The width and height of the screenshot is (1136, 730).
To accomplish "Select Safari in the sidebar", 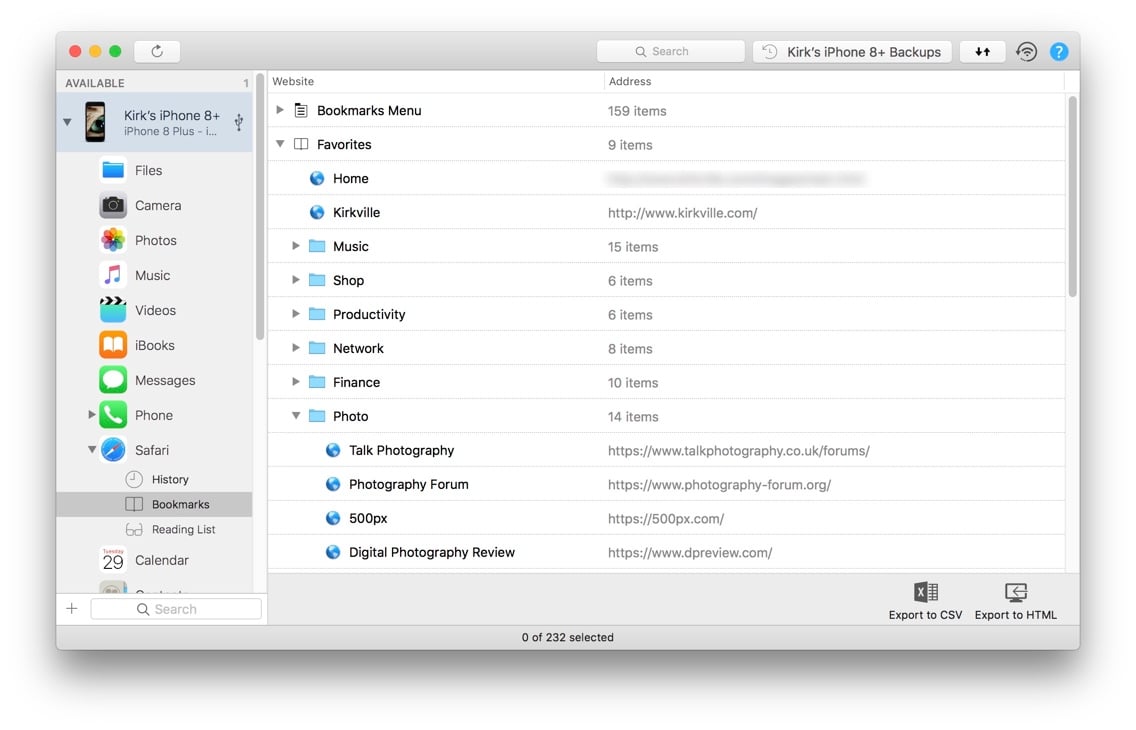I will [151, 450].
